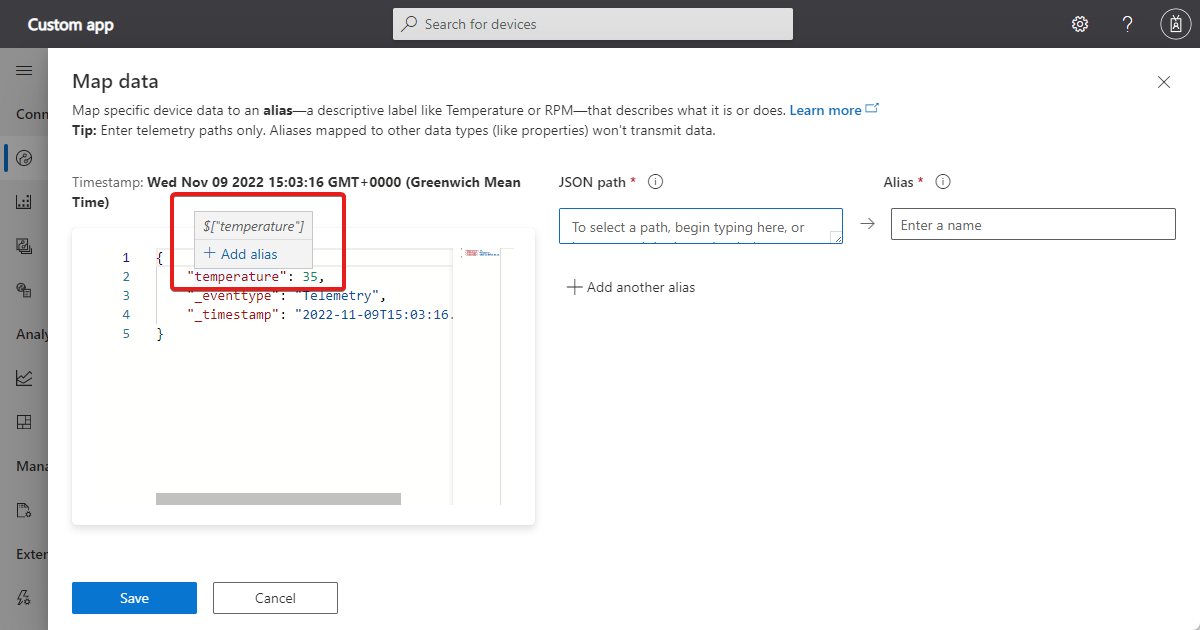Open the Learn more link about aliases
This screenshot has height=630, width=1200.
(827, 110)
